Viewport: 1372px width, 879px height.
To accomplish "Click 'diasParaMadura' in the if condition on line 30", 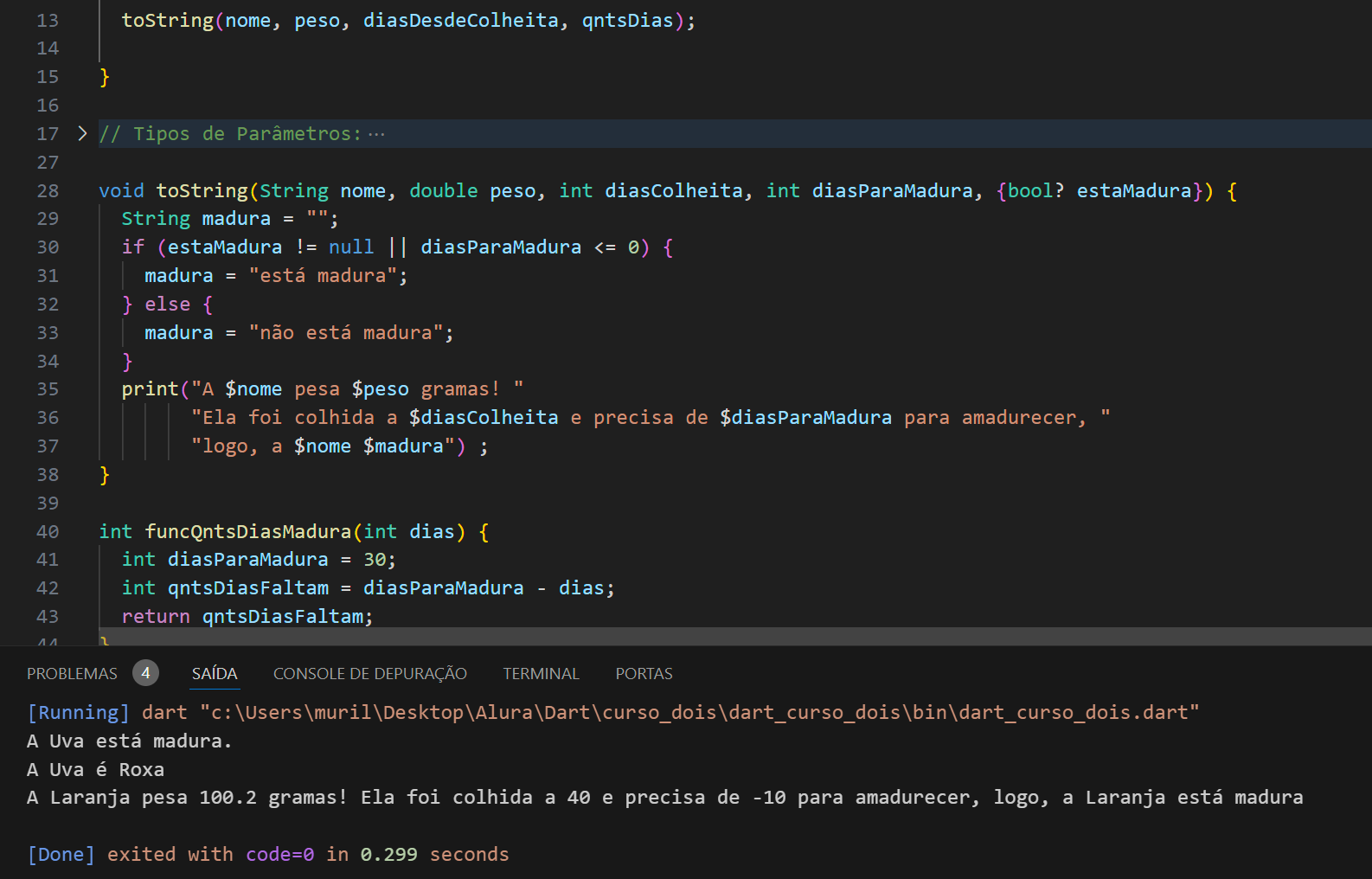I will [501, 247].
